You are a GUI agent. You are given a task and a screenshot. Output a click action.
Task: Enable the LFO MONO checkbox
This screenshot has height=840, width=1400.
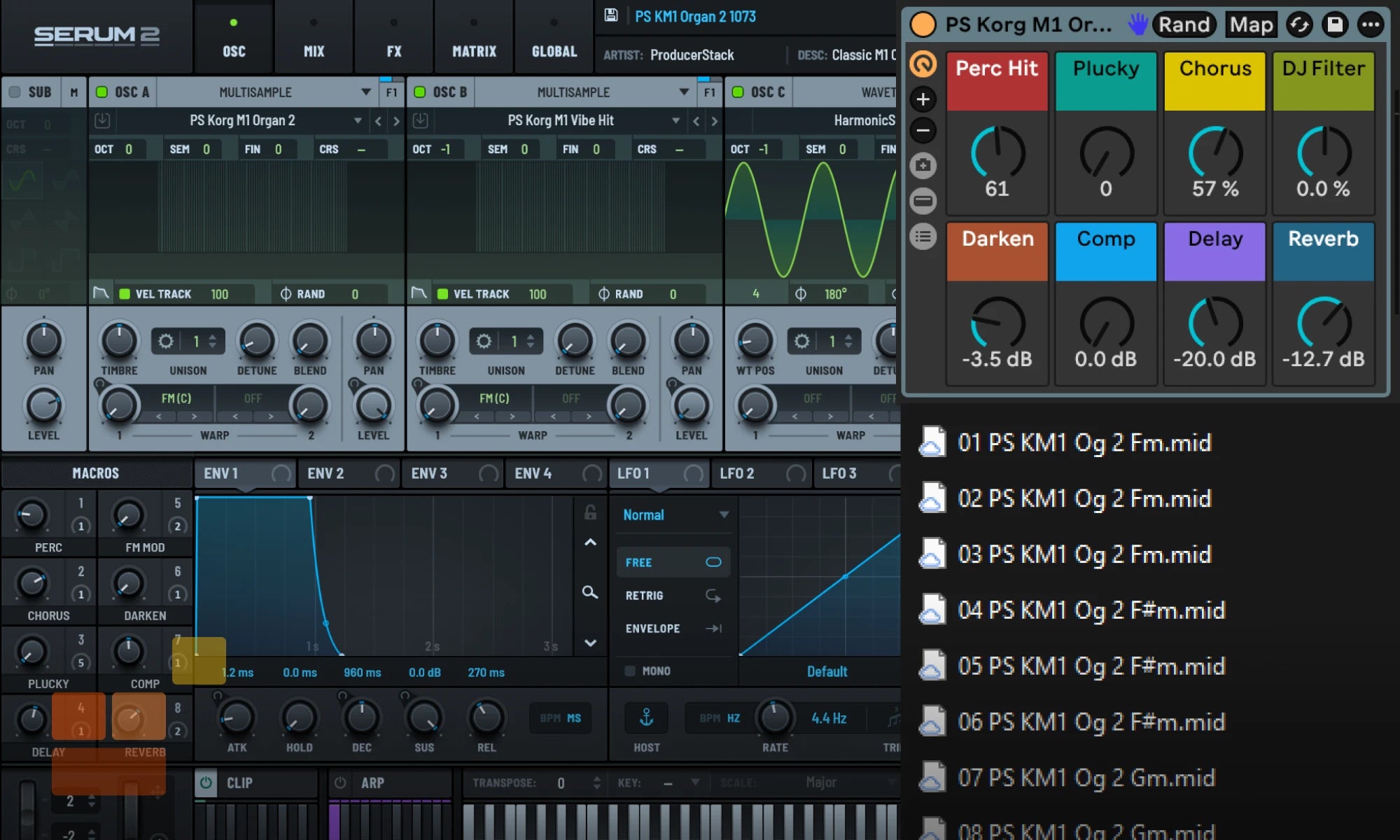tap(630, 671)
